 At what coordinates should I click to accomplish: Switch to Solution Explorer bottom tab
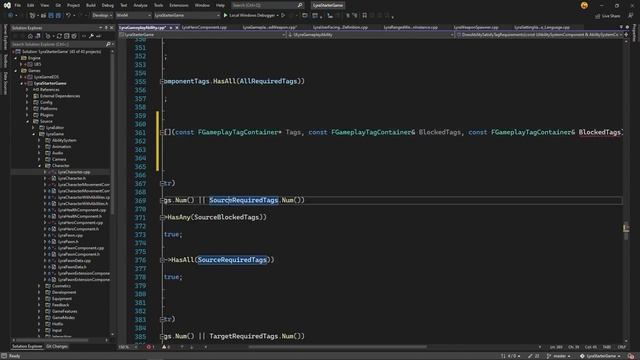tap(27, 347)
